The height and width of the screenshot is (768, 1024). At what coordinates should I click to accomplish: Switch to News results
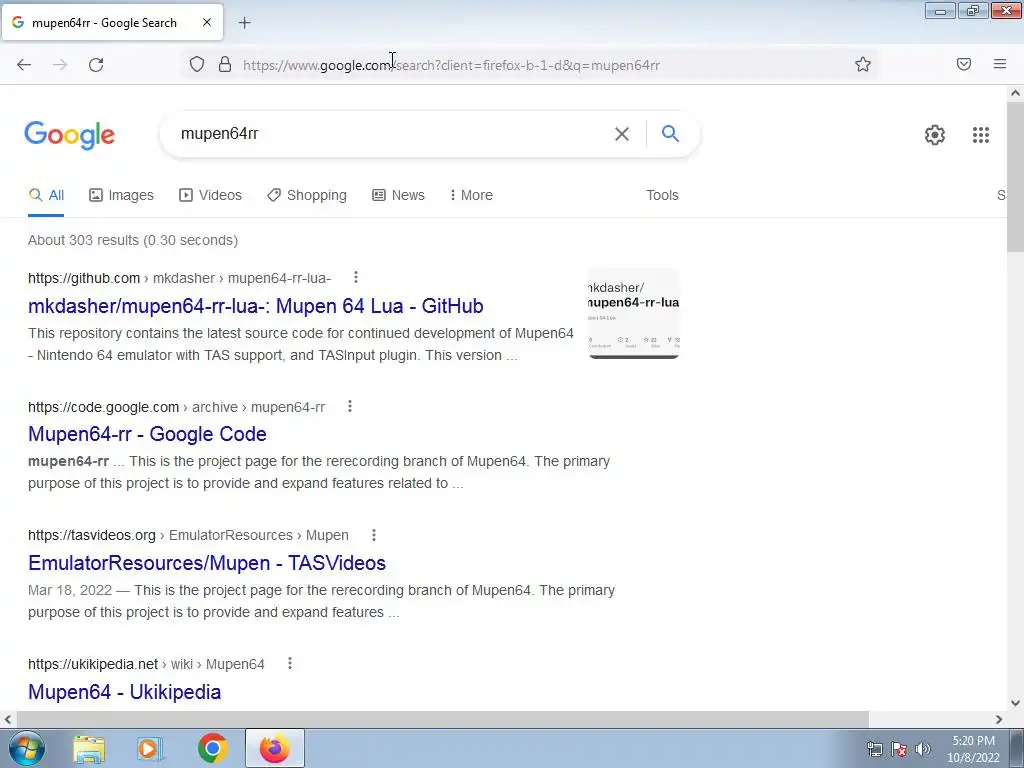398,195
